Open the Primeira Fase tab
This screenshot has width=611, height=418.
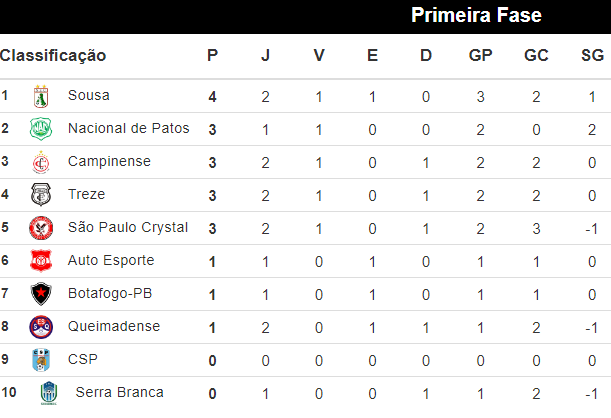(476, 15)
